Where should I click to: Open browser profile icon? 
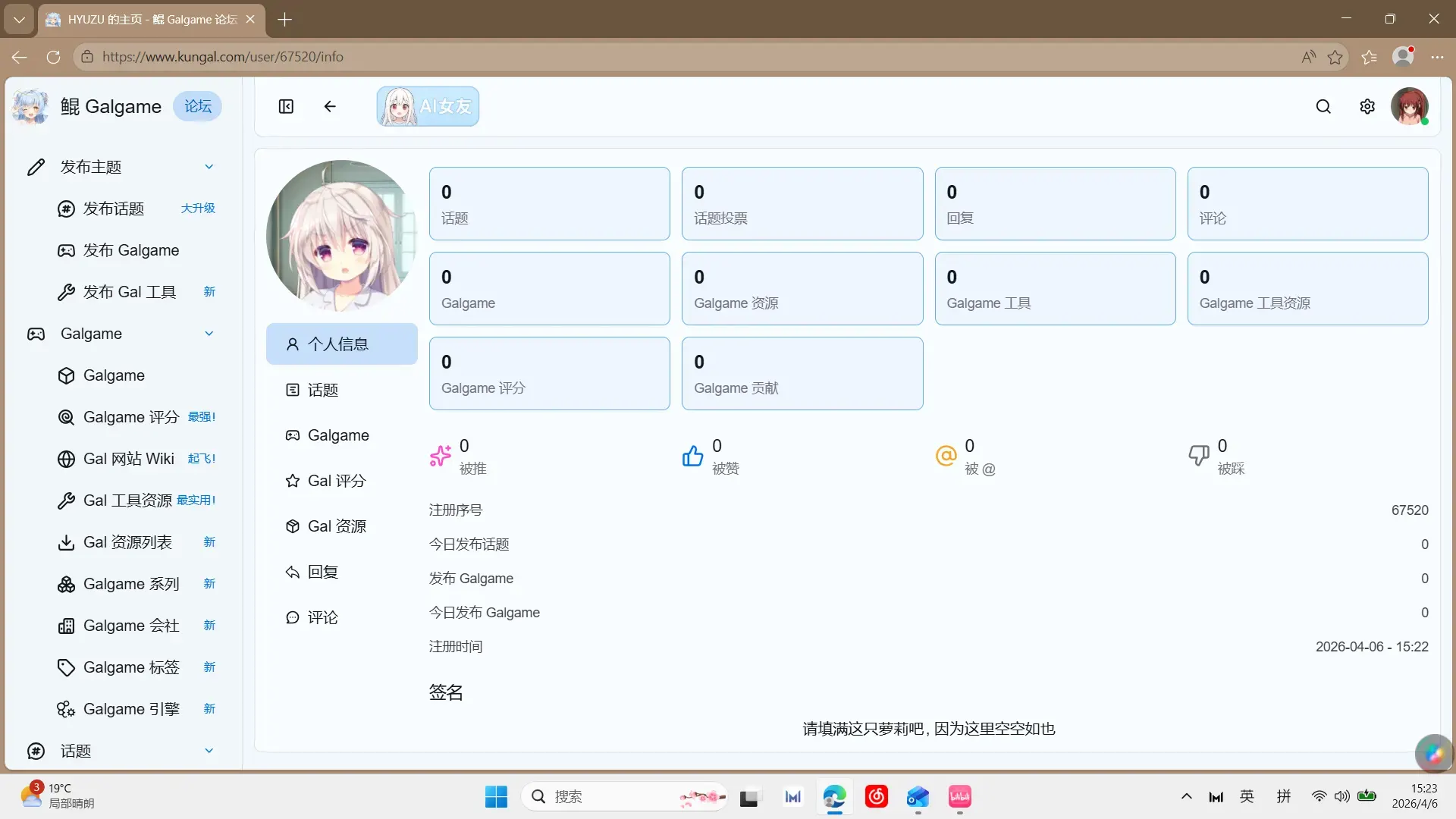pos(1404,57)
